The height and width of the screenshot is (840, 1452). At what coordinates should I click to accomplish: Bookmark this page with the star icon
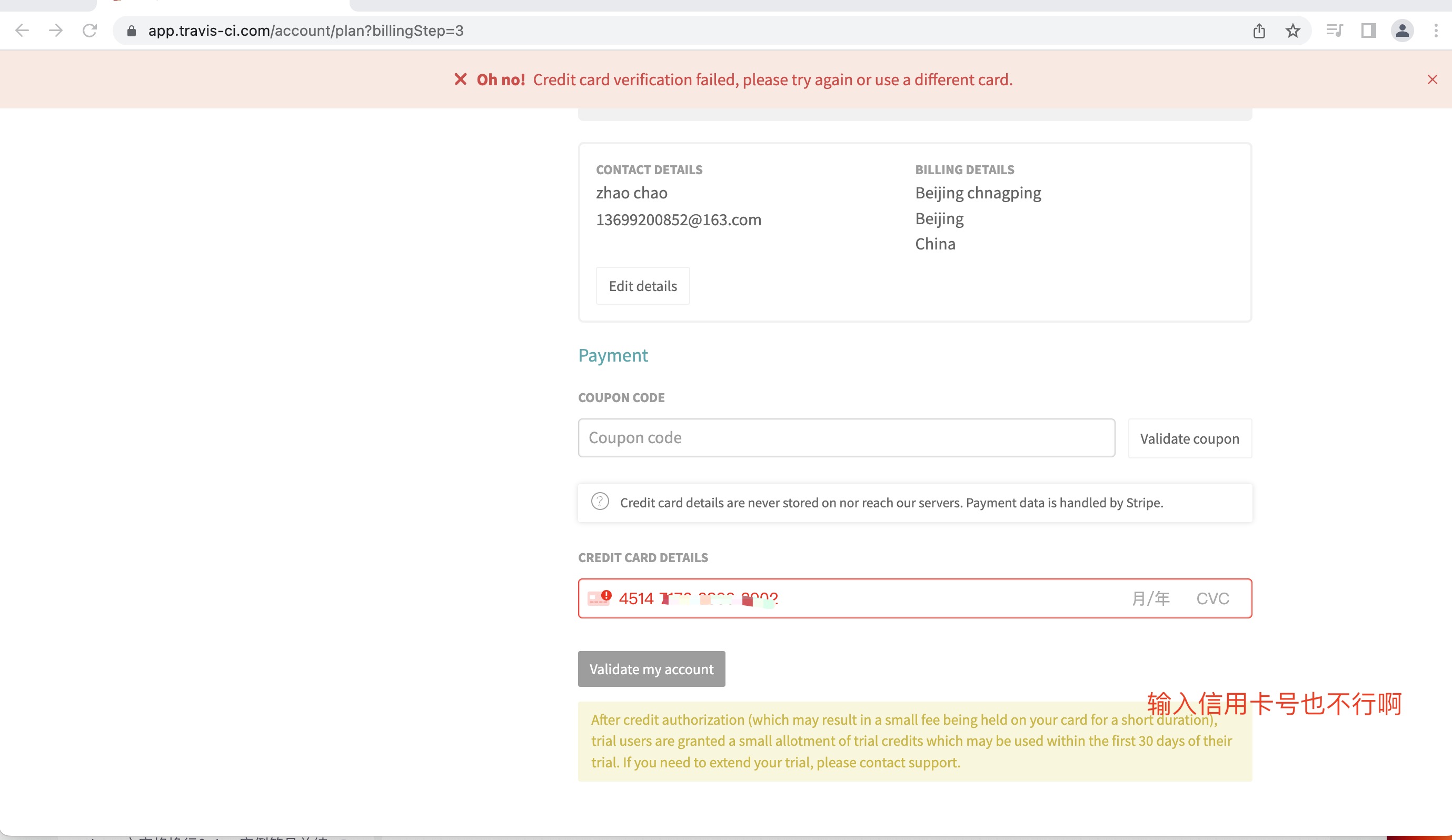[1293, 31]
